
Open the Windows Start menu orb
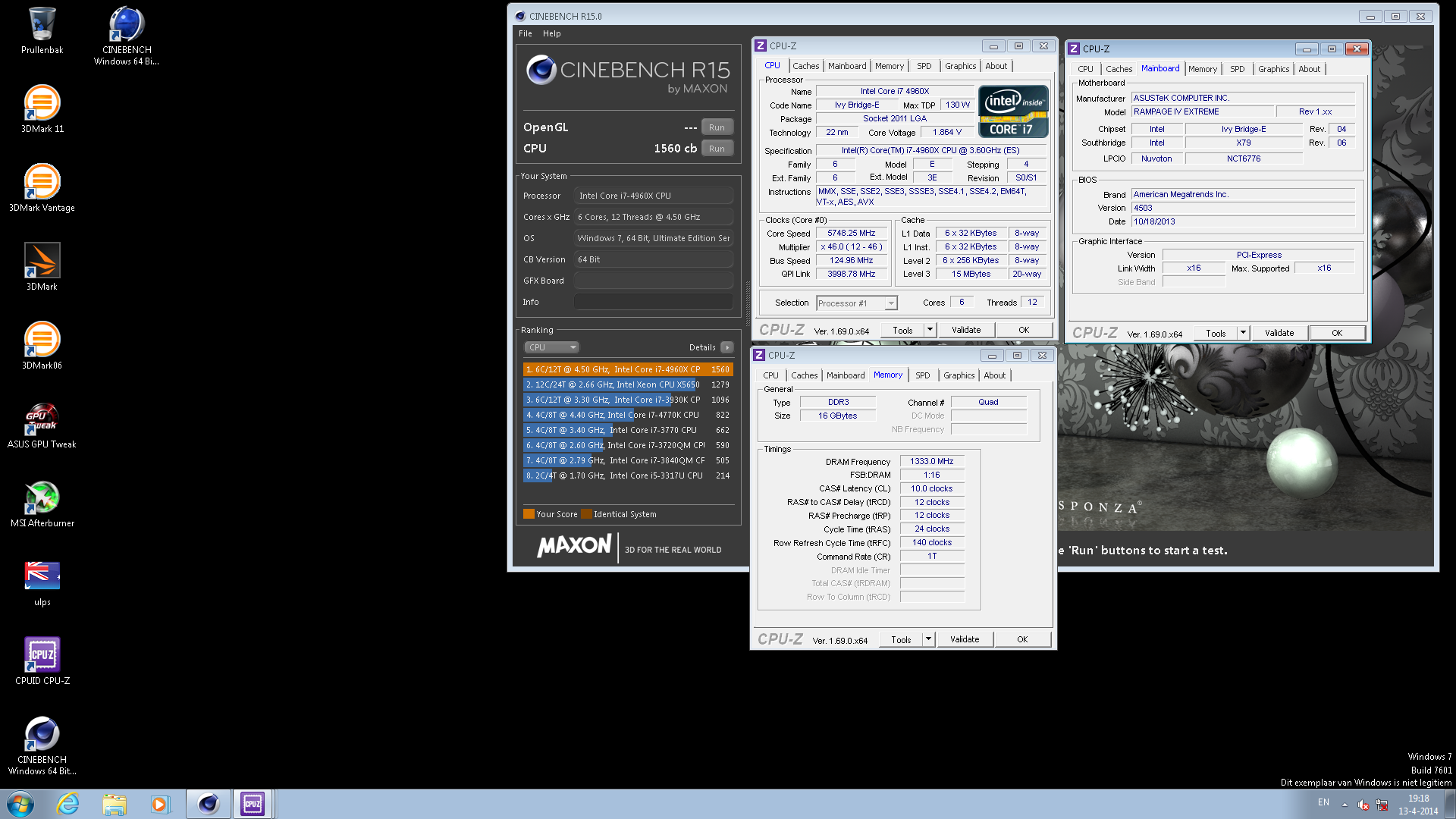20,804
